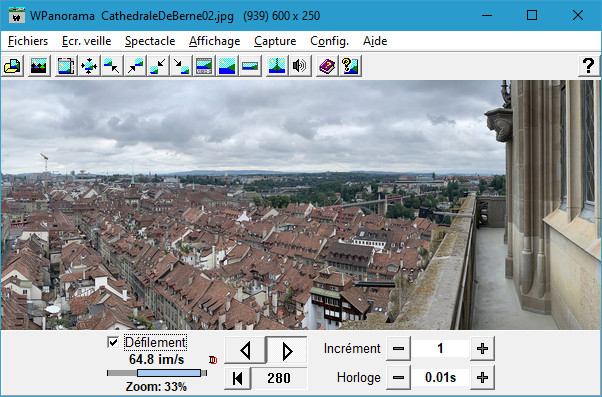Click the screensaver landscape toolbar icon
This screenshot has height=397, width=602.
39,66
